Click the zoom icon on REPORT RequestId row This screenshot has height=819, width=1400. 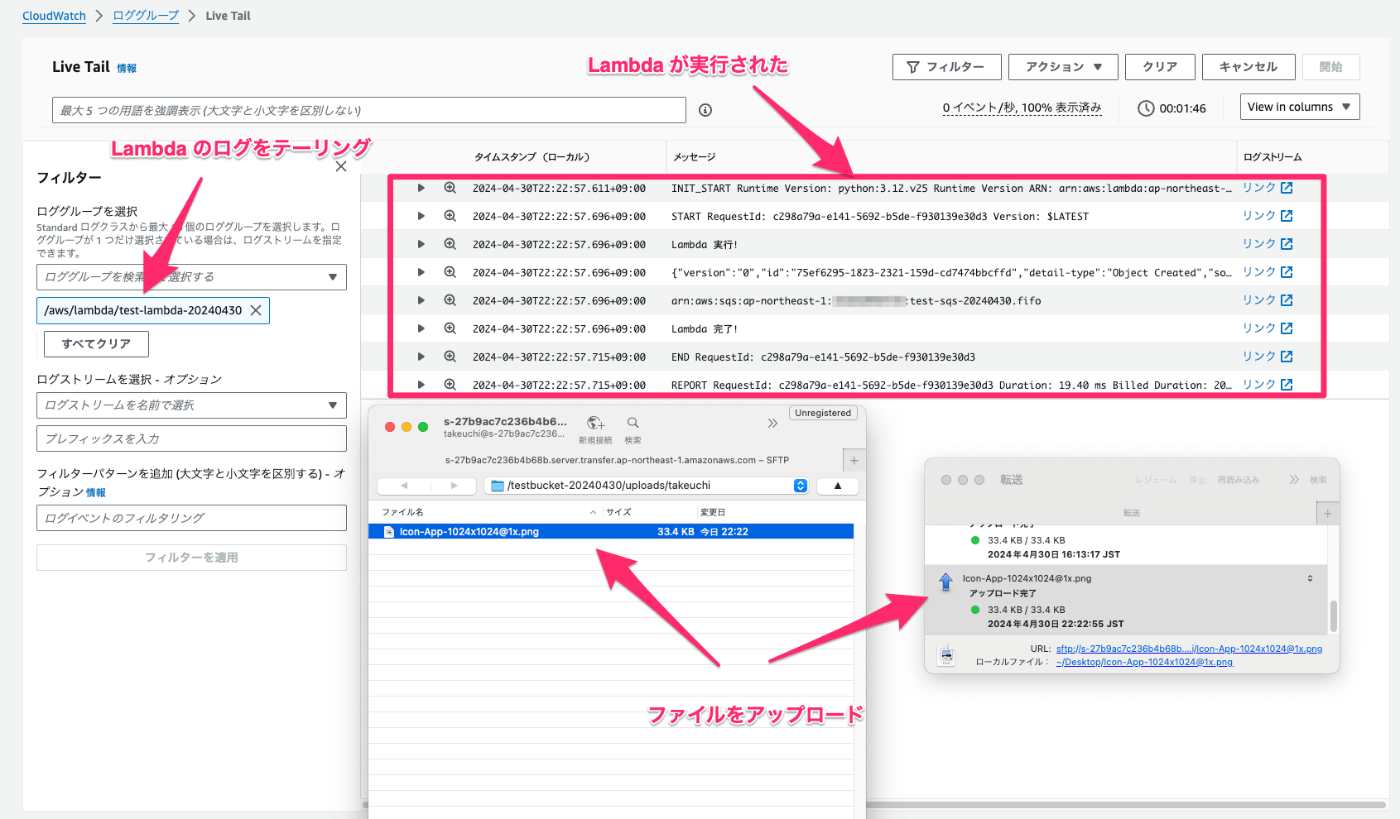coord(450,384)
